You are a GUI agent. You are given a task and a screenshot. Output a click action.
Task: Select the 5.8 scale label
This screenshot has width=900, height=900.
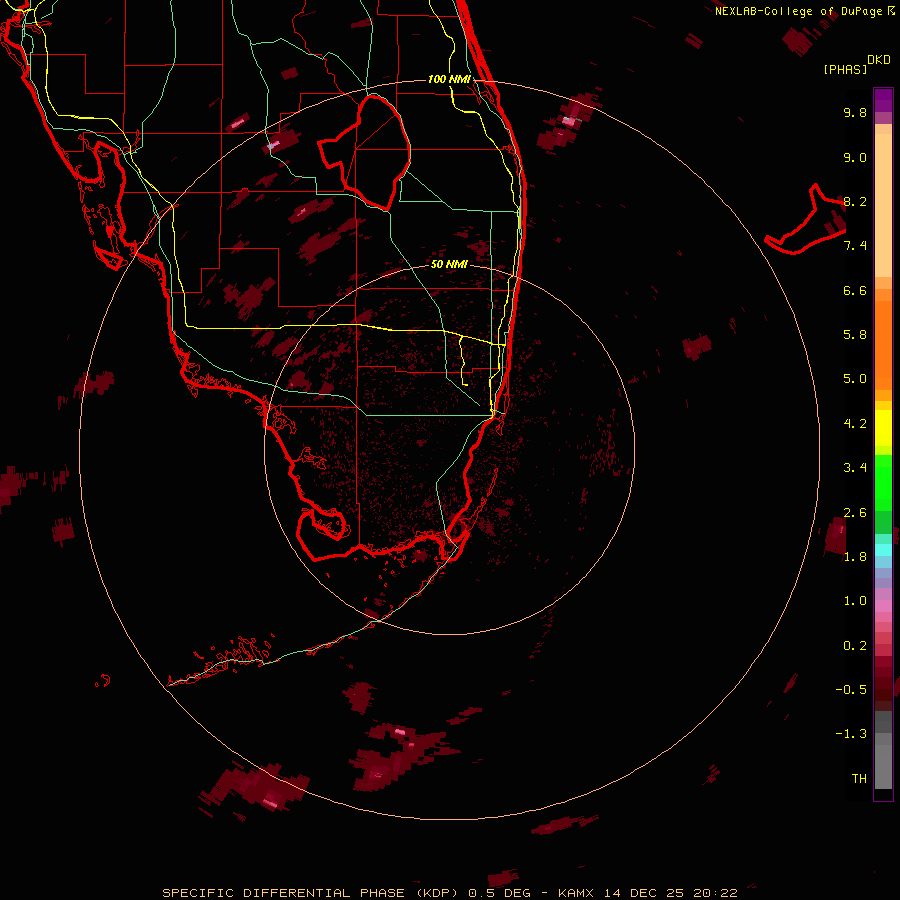click(x=855, y=335)
